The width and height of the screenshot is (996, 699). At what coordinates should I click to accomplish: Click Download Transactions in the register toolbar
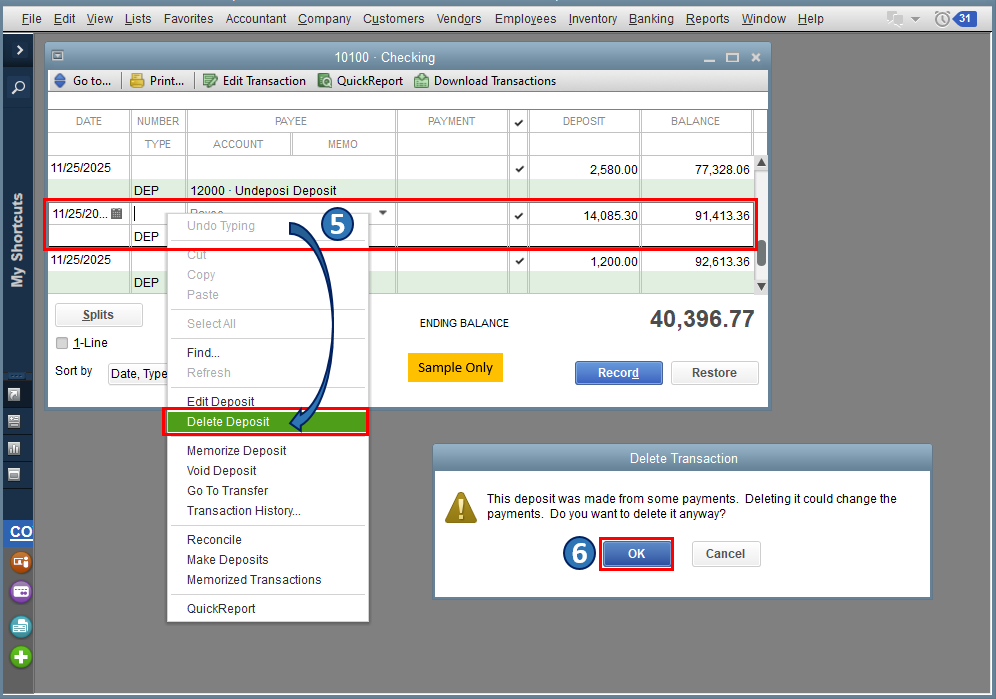click(485, 81)
